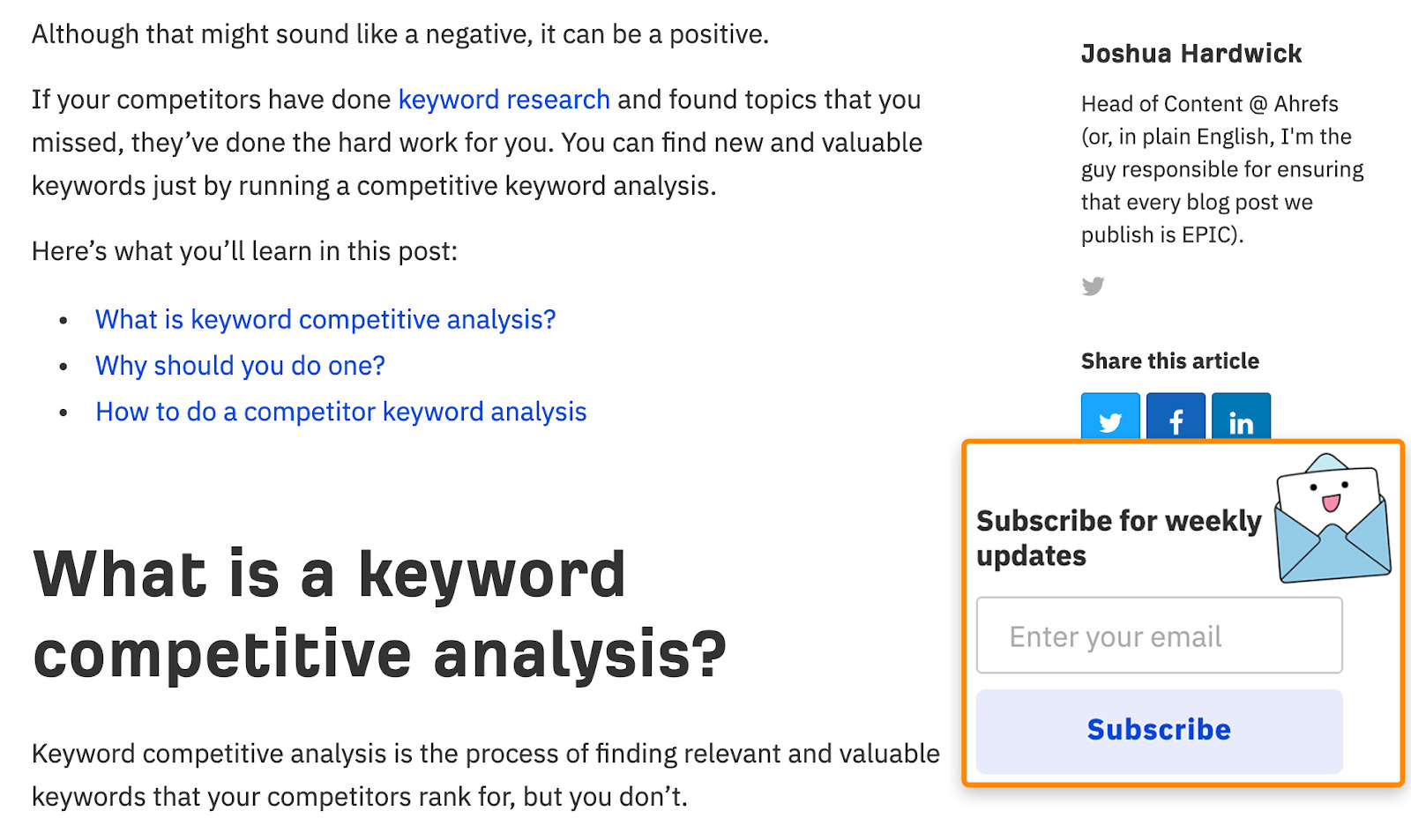Screen dimensions: 1411x840
Task: Focus the "Enter your email" field
Action: pos(1159,636)
